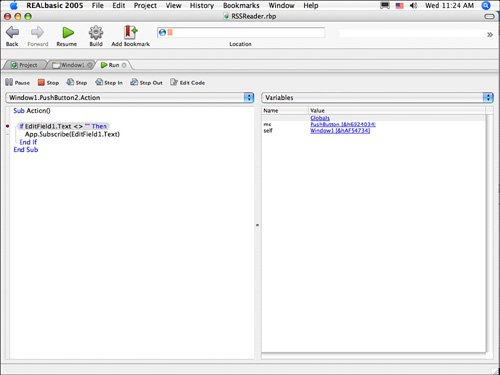Viewport: 500px width, 375px height.
Task: Switch to the Project tab
Action: pyautogui.click(x=24, y=65)
